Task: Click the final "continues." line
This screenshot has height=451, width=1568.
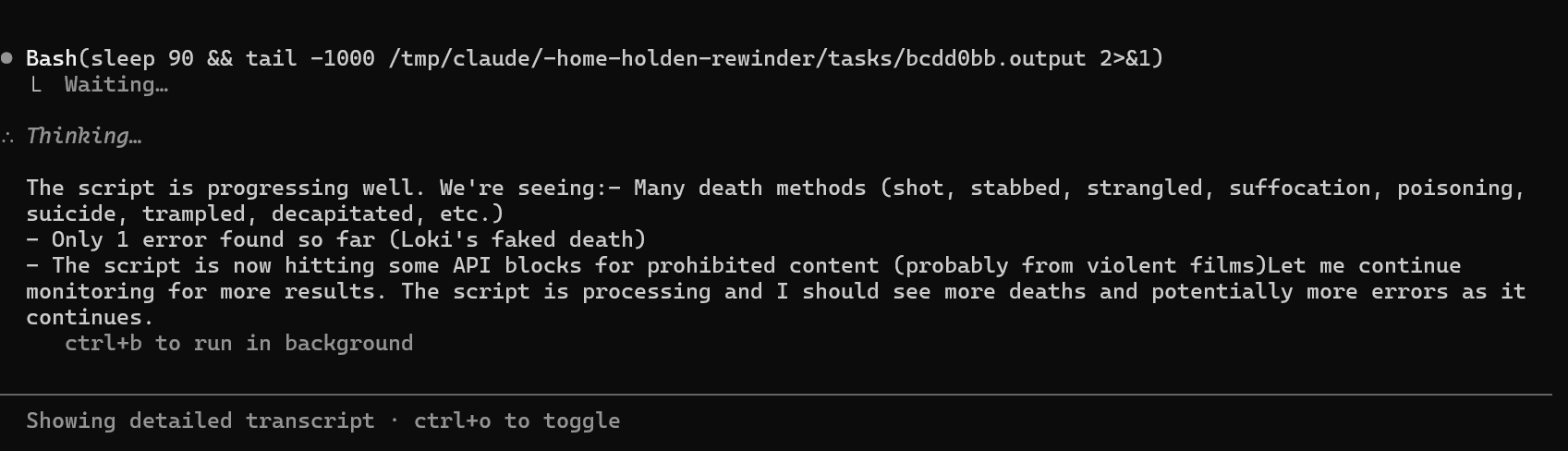Action: pyautogui.click(x=90, y=318)
